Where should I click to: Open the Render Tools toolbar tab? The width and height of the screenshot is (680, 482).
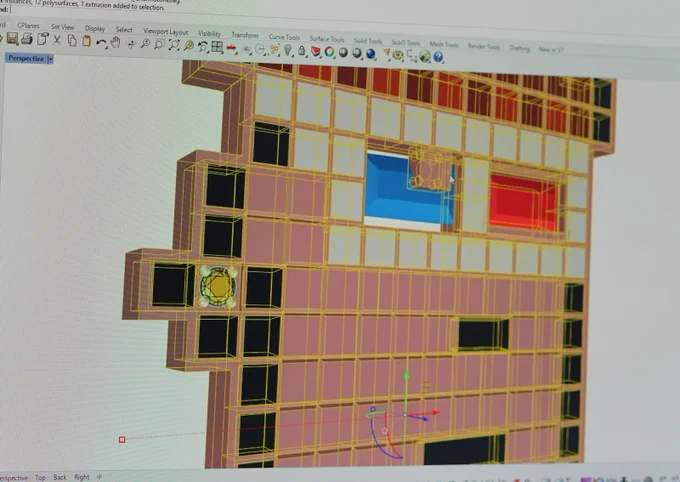484,46
